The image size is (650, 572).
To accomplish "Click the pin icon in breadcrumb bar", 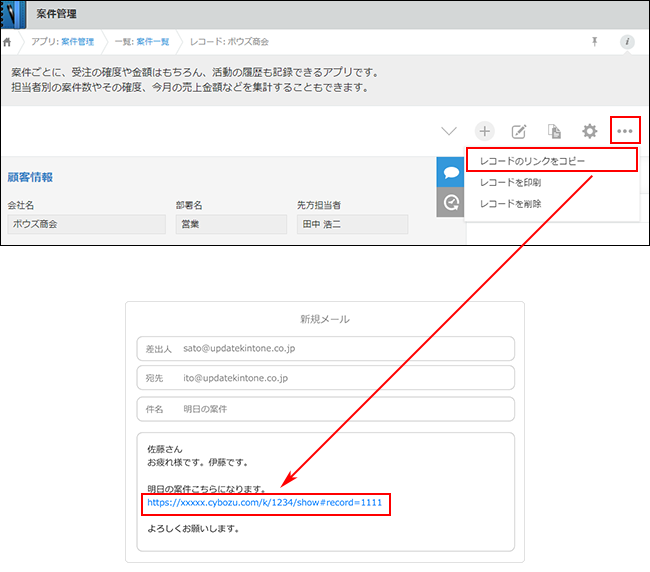I will (594, 41).
